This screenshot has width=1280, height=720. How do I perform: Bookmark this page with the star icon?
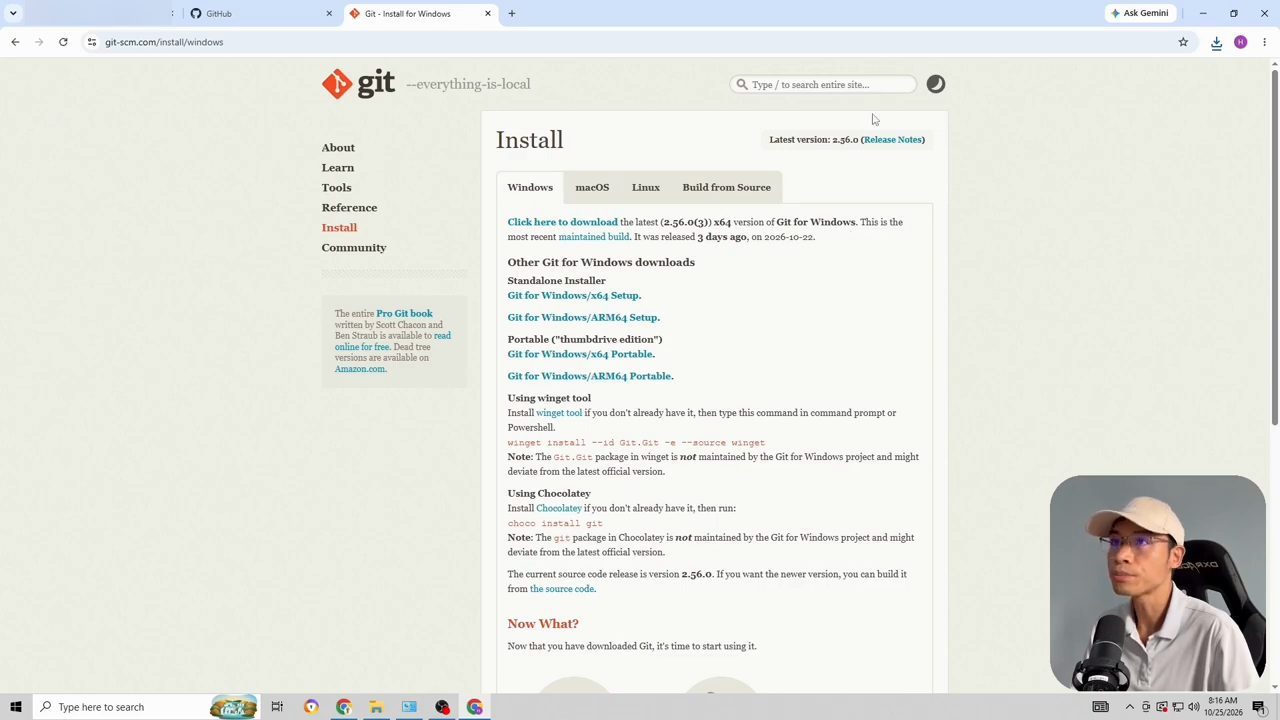coord(1183,42)
